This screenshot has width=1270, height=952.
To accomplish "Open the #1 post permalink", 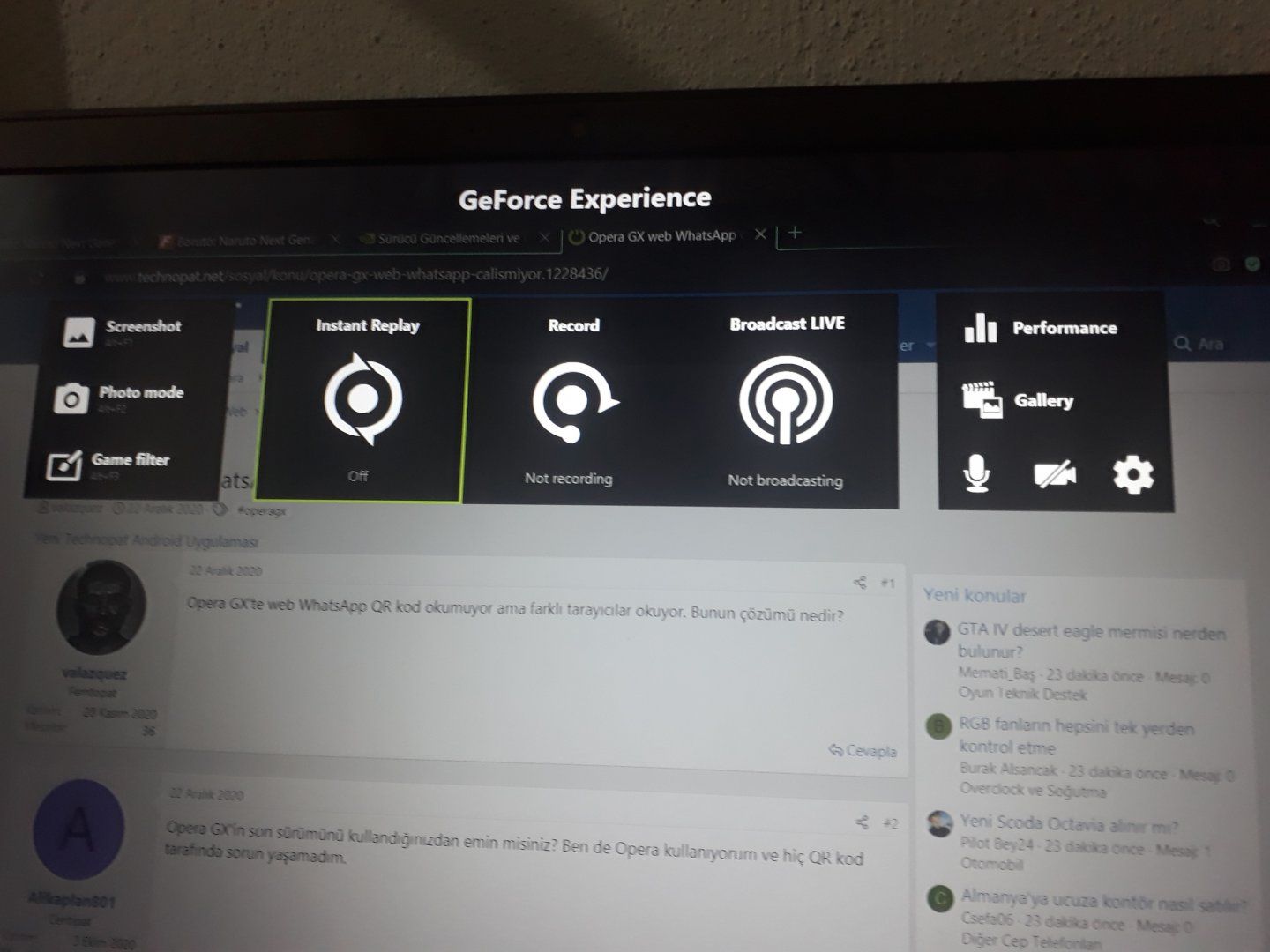I will [887, 584].
